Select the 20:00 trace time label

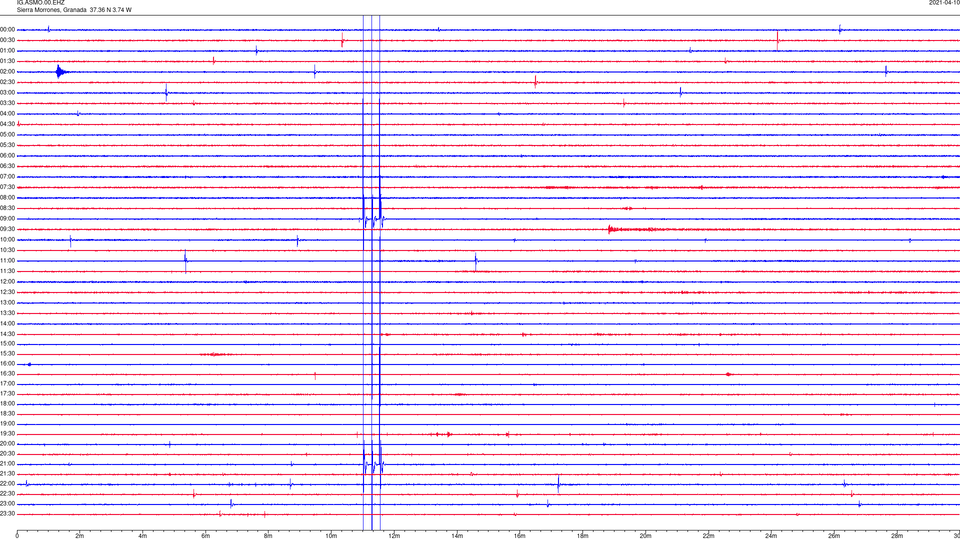(x=8, y=444)
